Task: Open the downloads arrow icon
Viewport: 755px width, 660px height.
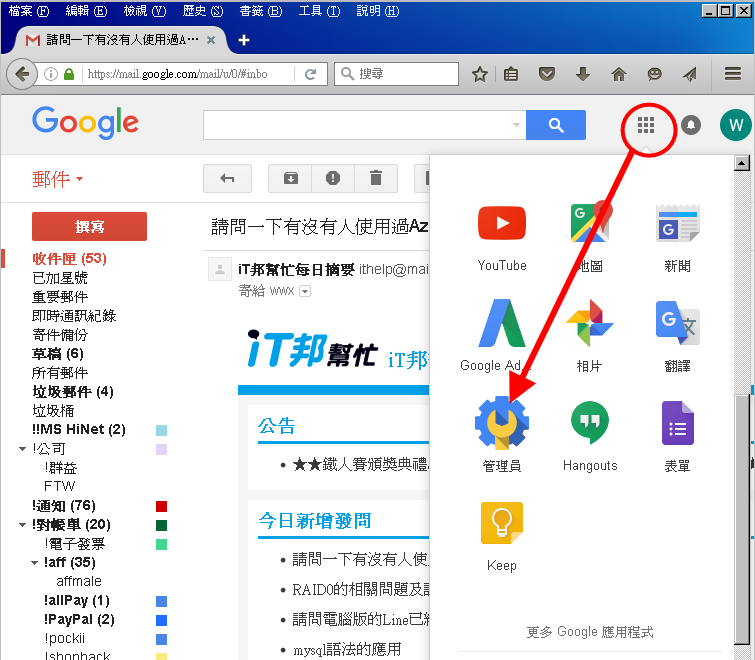Action: click(x=583, y=74)
